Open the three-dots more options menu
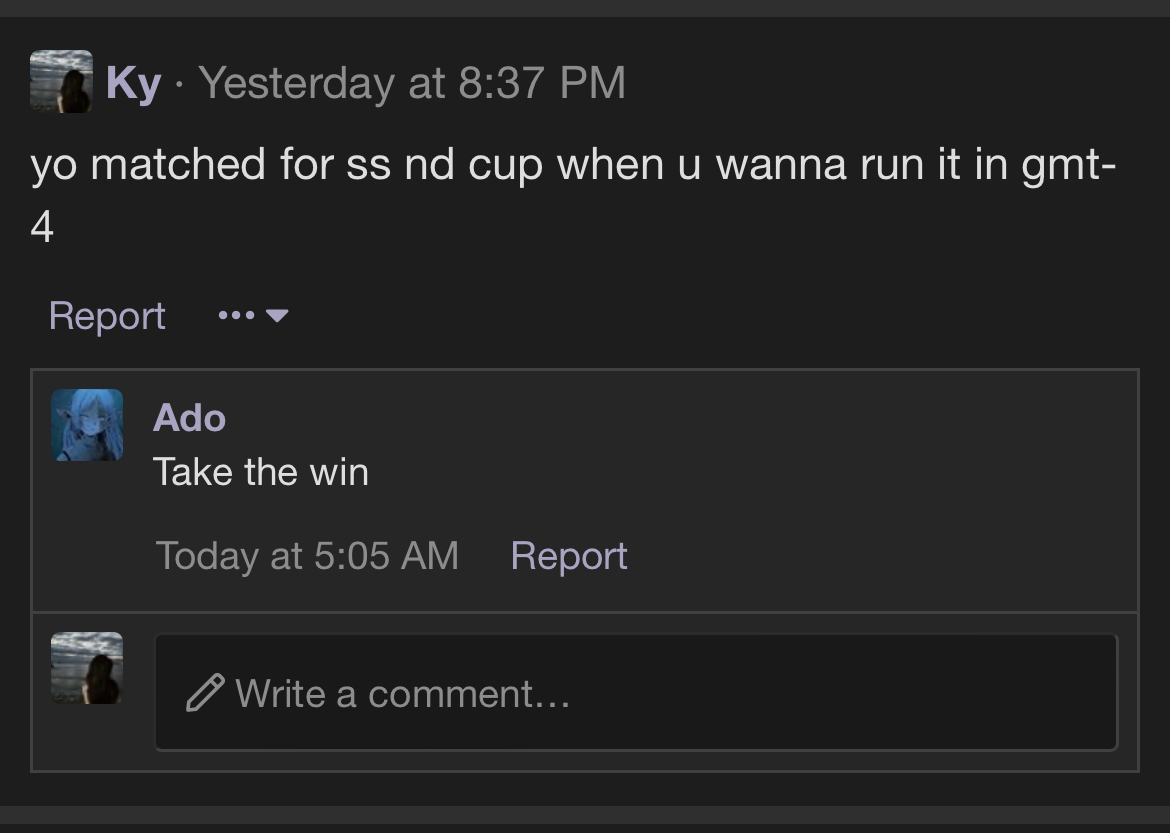The image size is (1170, 833). point(237,316)
